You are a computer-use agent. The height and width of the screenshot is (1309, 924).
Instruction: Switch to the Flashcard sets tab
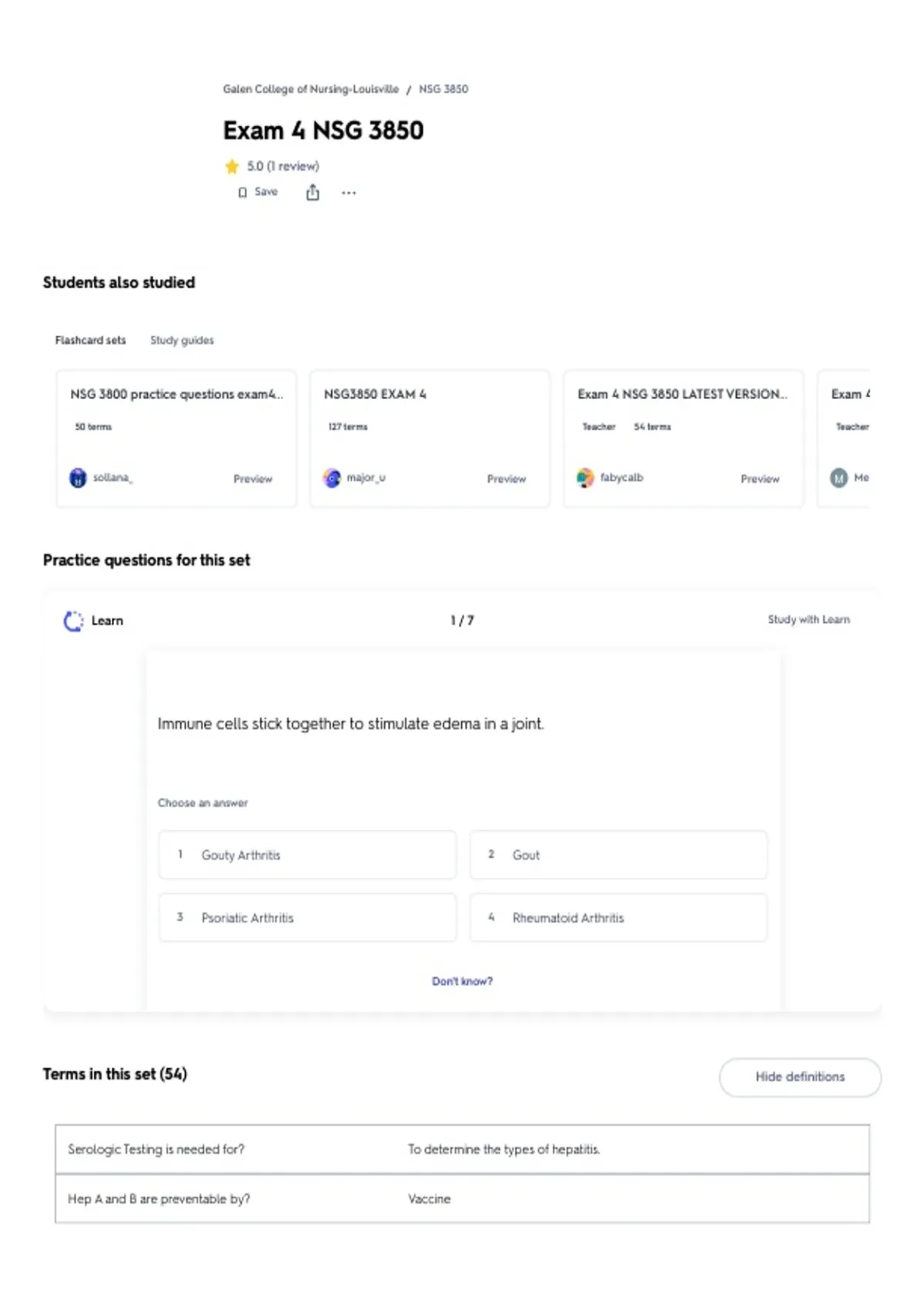click(x=90, y=340)
